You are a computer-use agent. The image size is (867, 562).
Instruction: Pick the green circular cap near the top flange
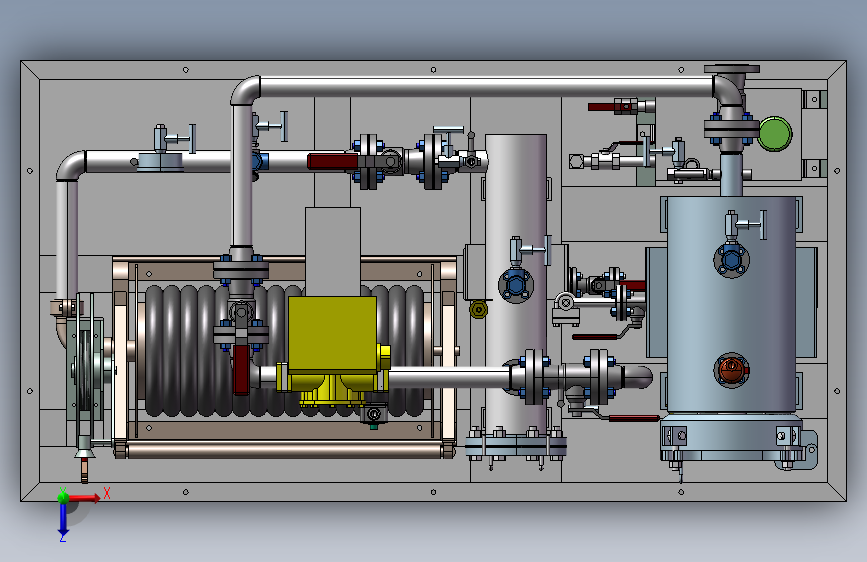[x=775, y=133]
